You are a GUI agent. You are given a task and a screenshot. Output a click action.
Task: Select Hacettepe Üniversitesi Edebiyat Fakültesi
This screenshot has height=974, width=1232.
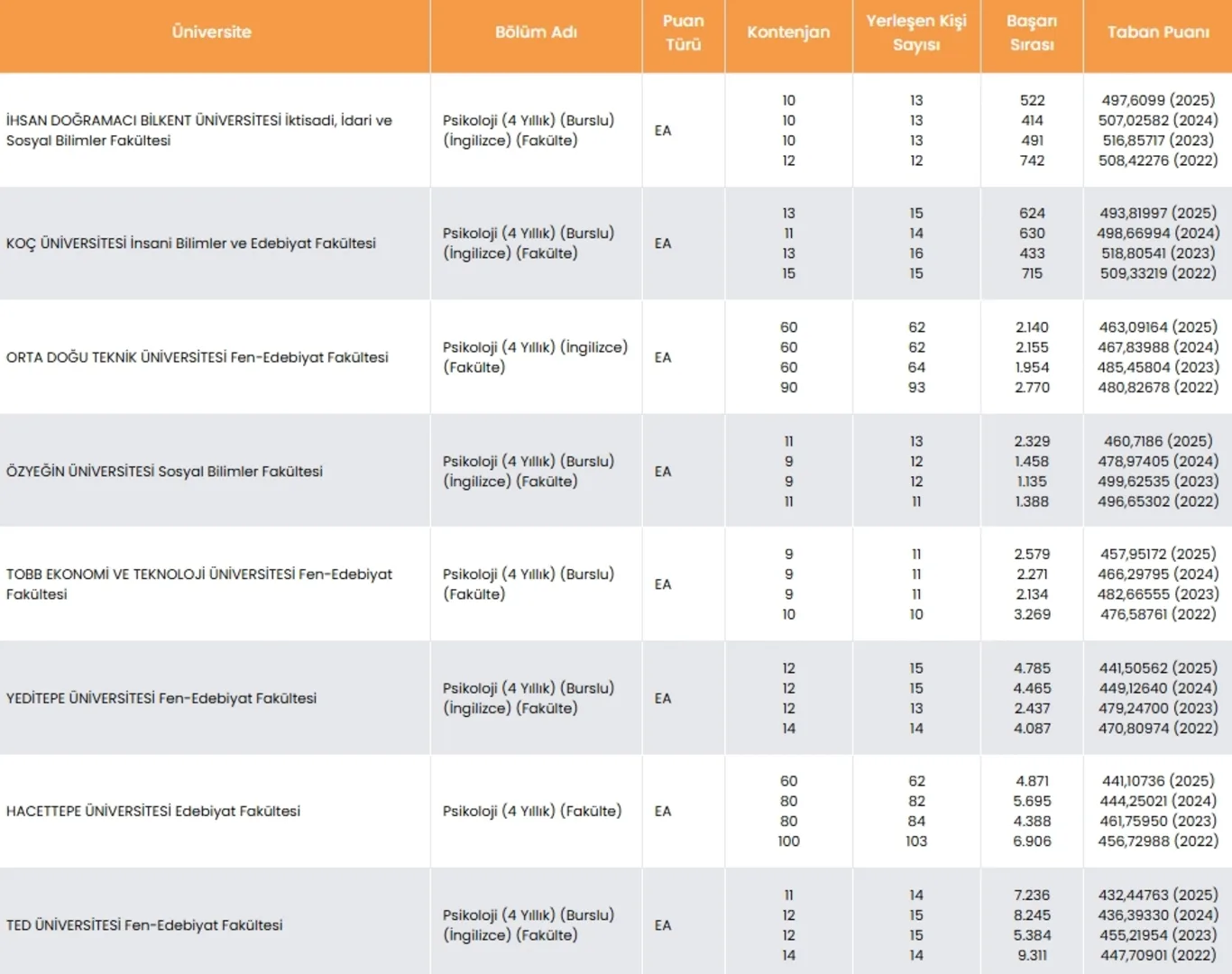pos(153,811)
